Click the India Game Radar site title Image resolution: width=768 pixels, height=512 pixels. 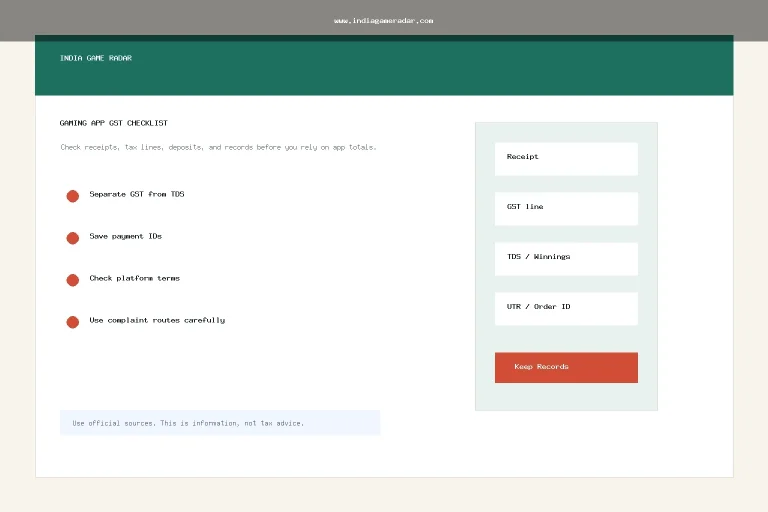tap(96, 58)
